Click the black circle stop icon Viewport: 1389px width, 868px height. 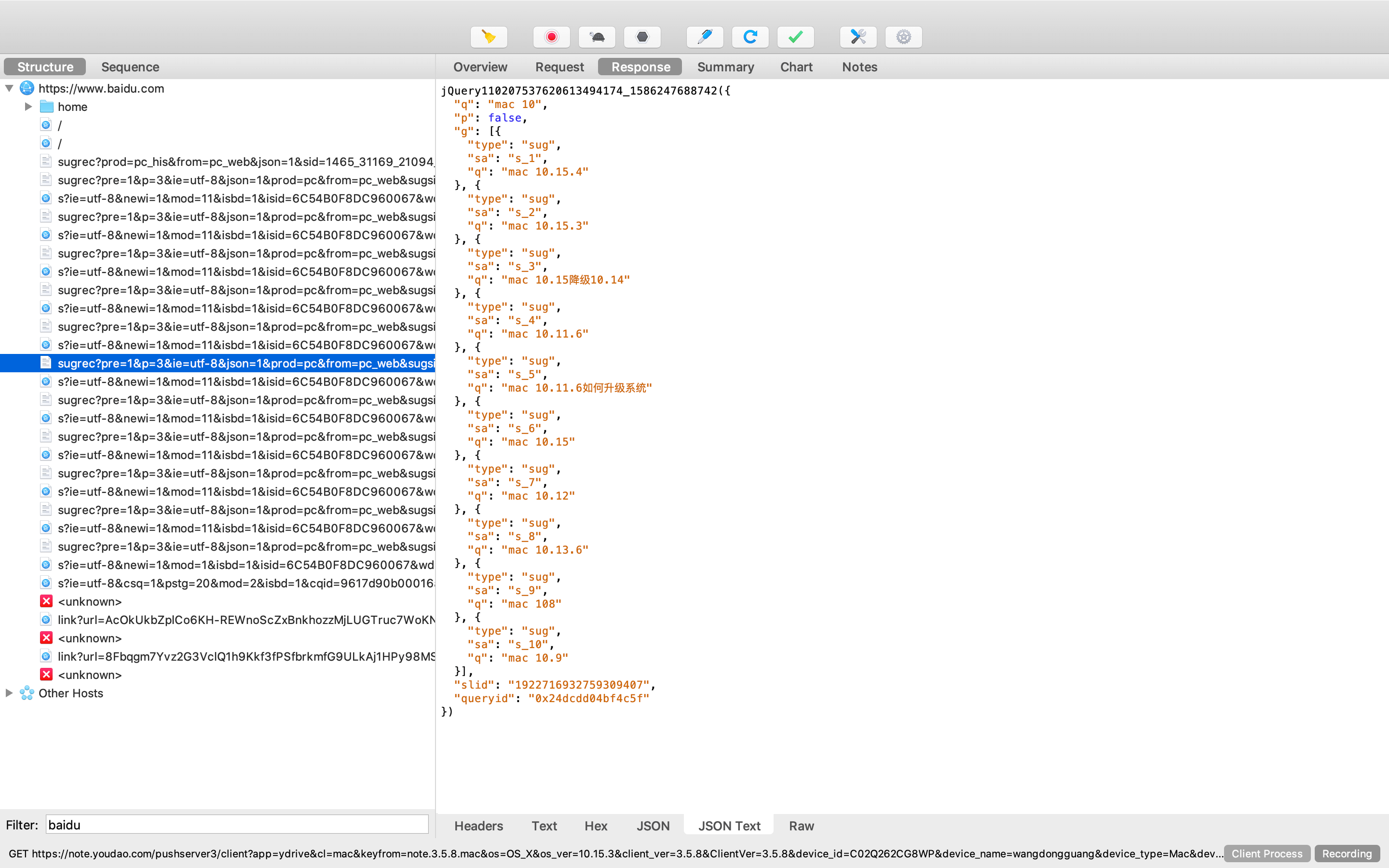[x=642, y=37]
